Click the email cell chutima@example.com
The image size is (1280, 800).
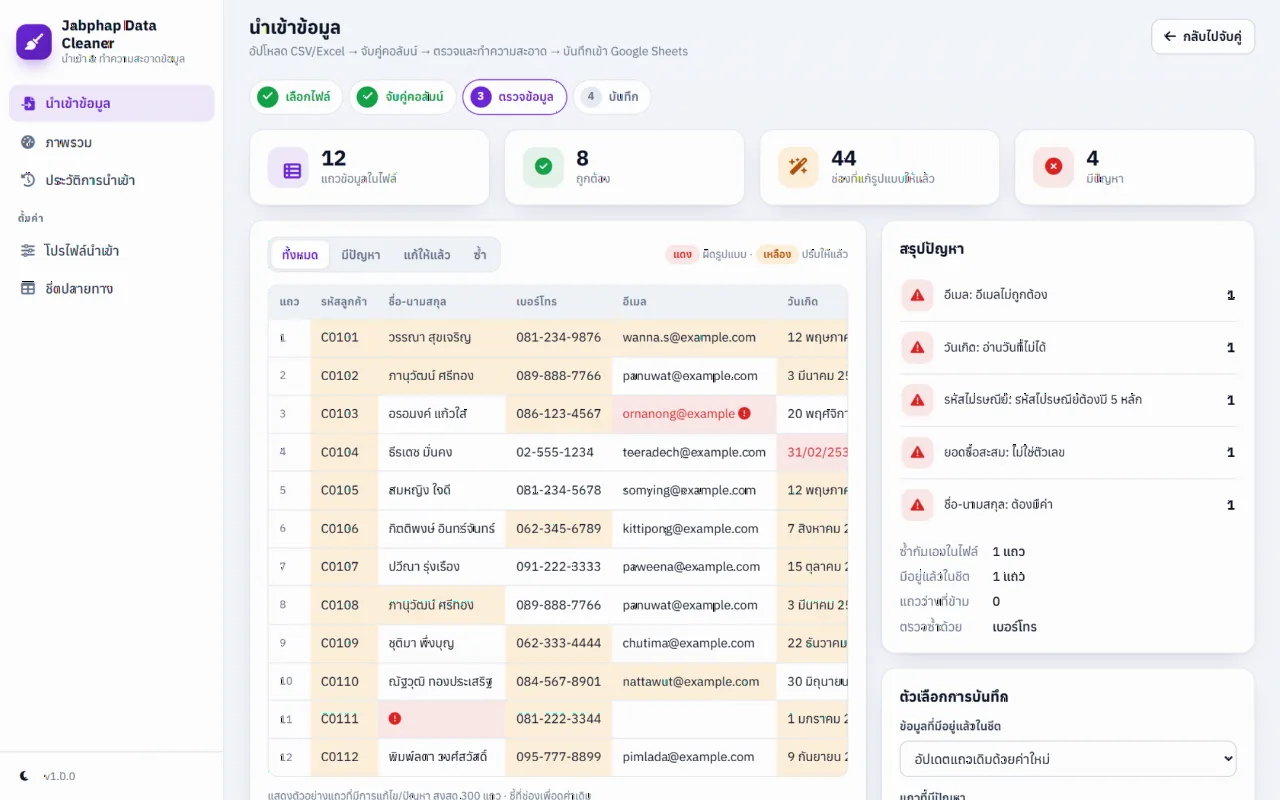click(695, 643)
